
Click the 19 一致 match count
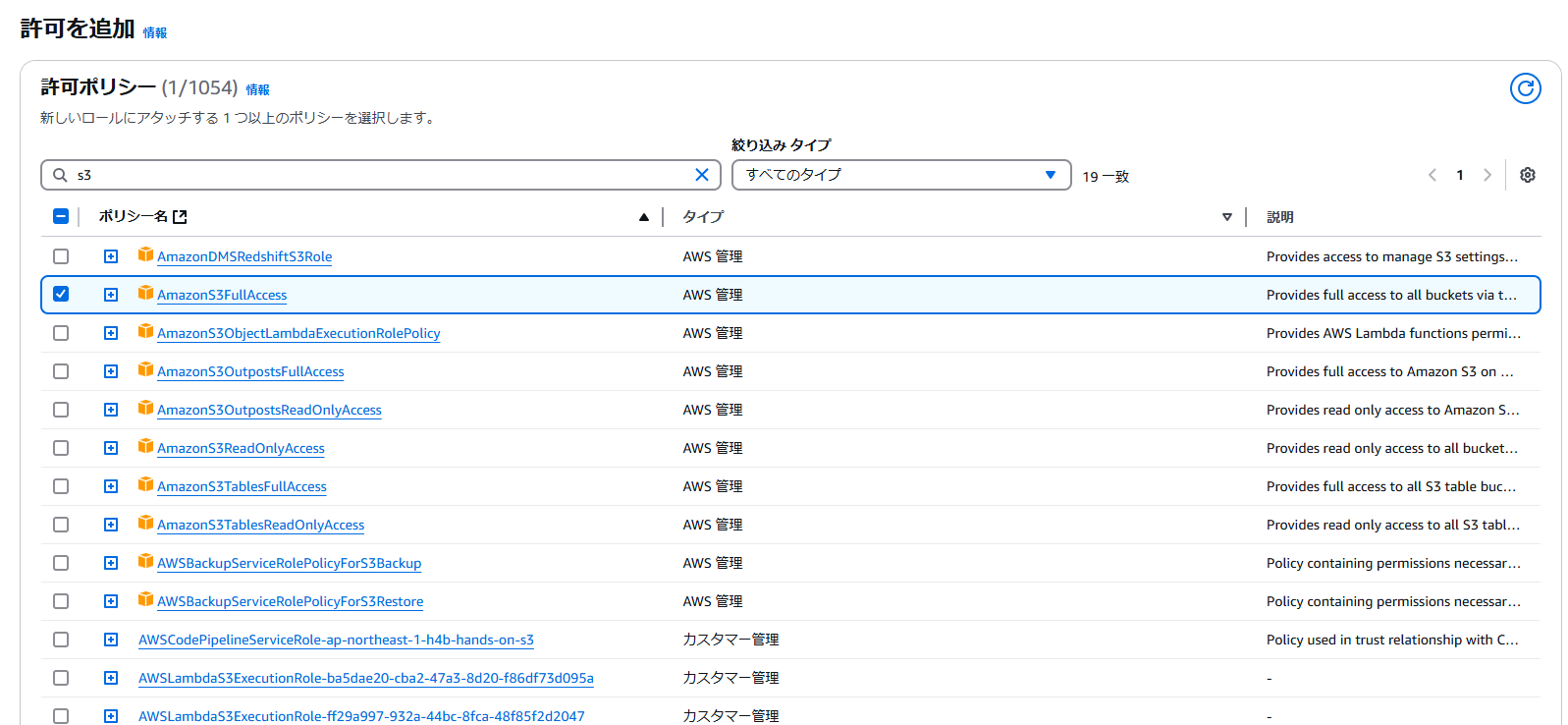1106,177
